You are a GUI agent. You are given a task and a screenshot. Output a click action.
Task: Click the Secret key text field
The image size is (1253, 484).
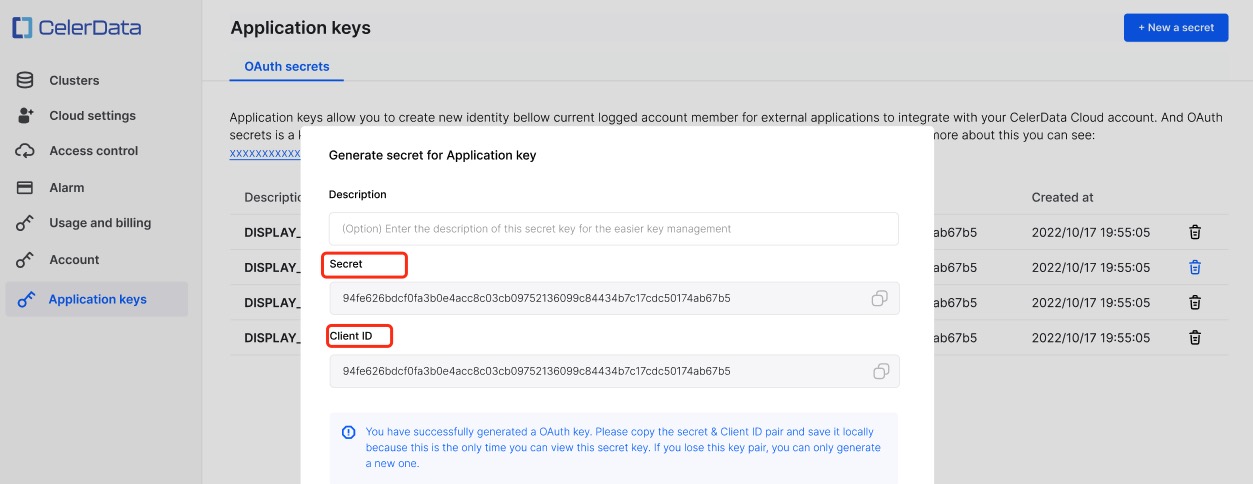tap(600, 298)
